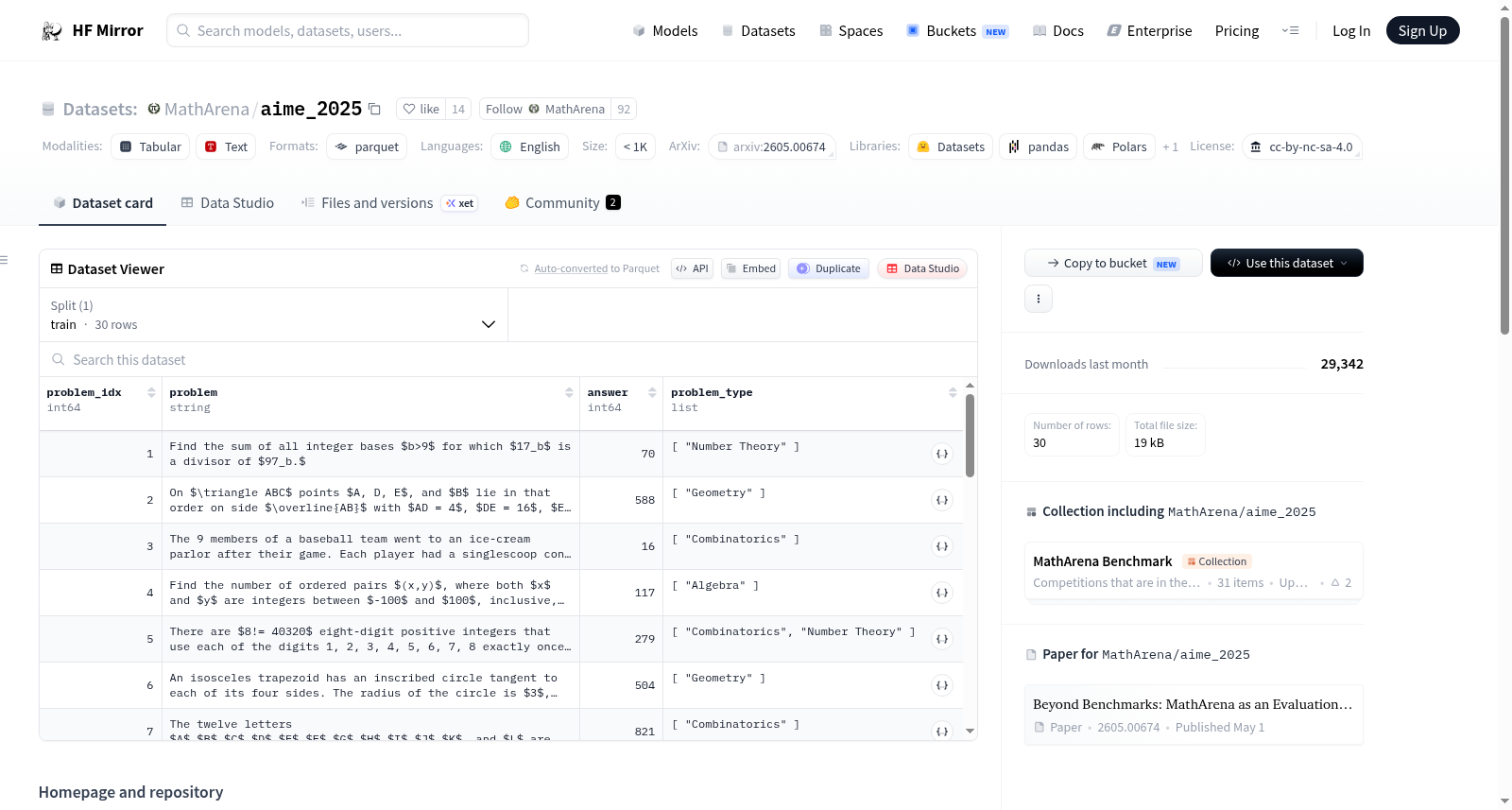Copy dataset name with the copy icon
The height and width of the screenshot is (810, 1512).
click(374, 109)
